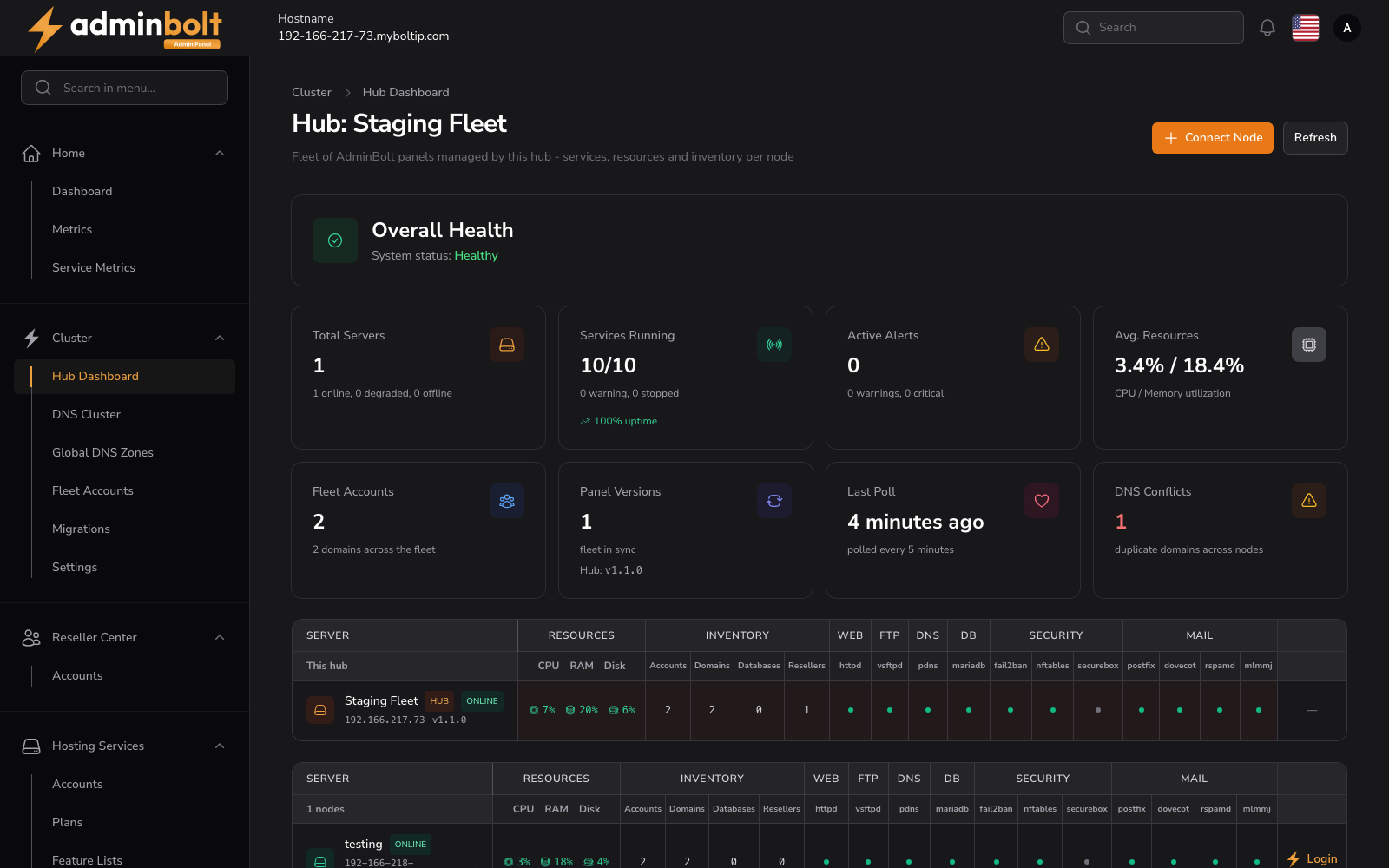Viewport: 1389px width, 868px height.
Task: Click the adminbolt lightning logo
Action: tap(124, 29)
